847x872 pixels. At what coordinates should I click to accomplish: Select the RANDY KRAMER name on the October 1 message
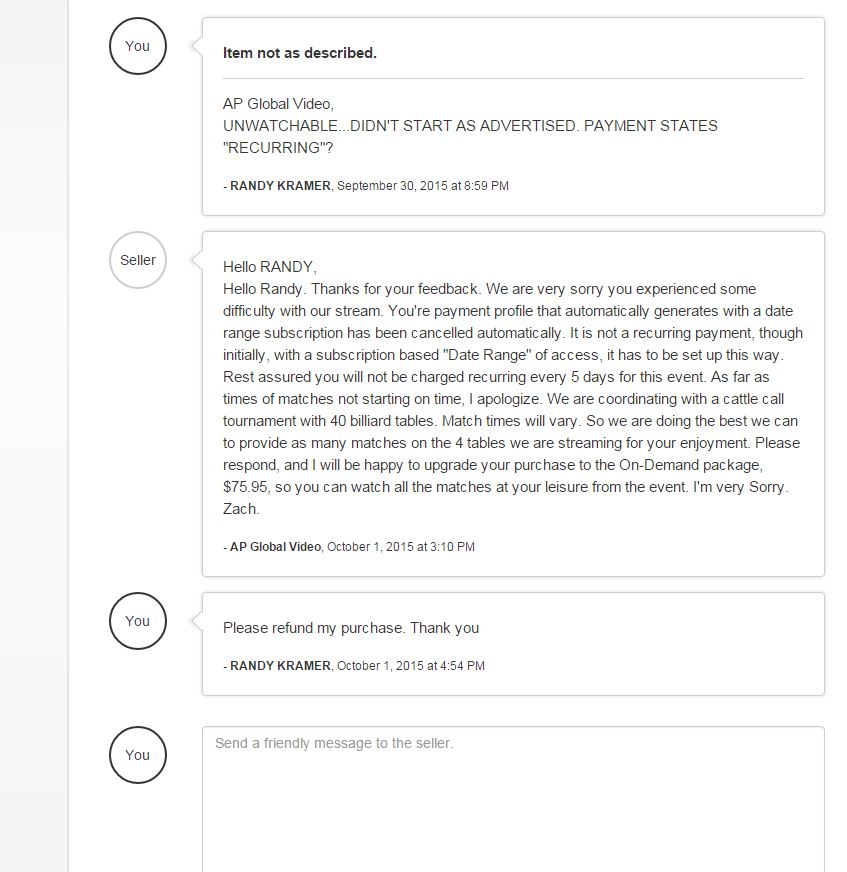pyautogui.click(x=280, y=666)
